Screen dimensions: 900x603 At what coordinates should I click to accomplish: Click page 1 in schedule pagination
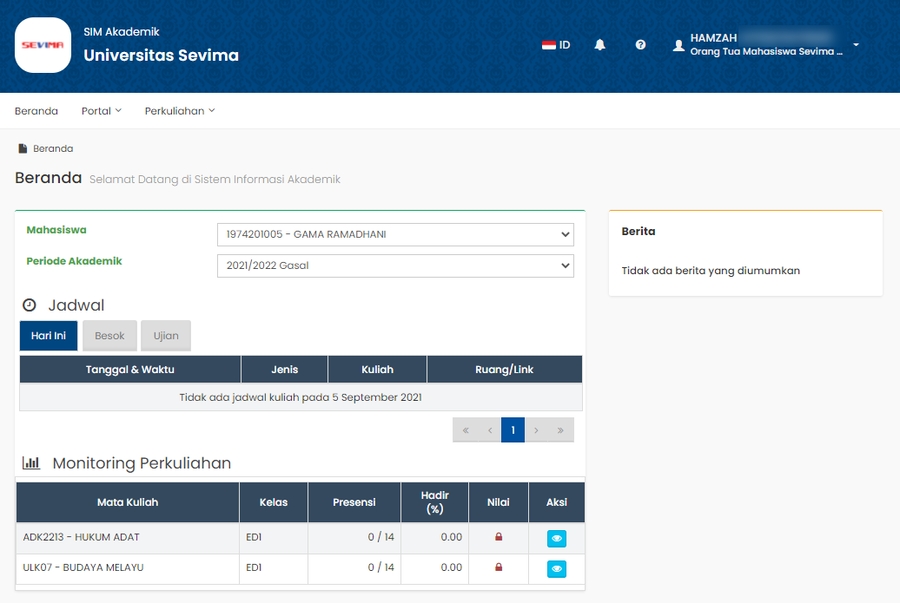point(512,431)
